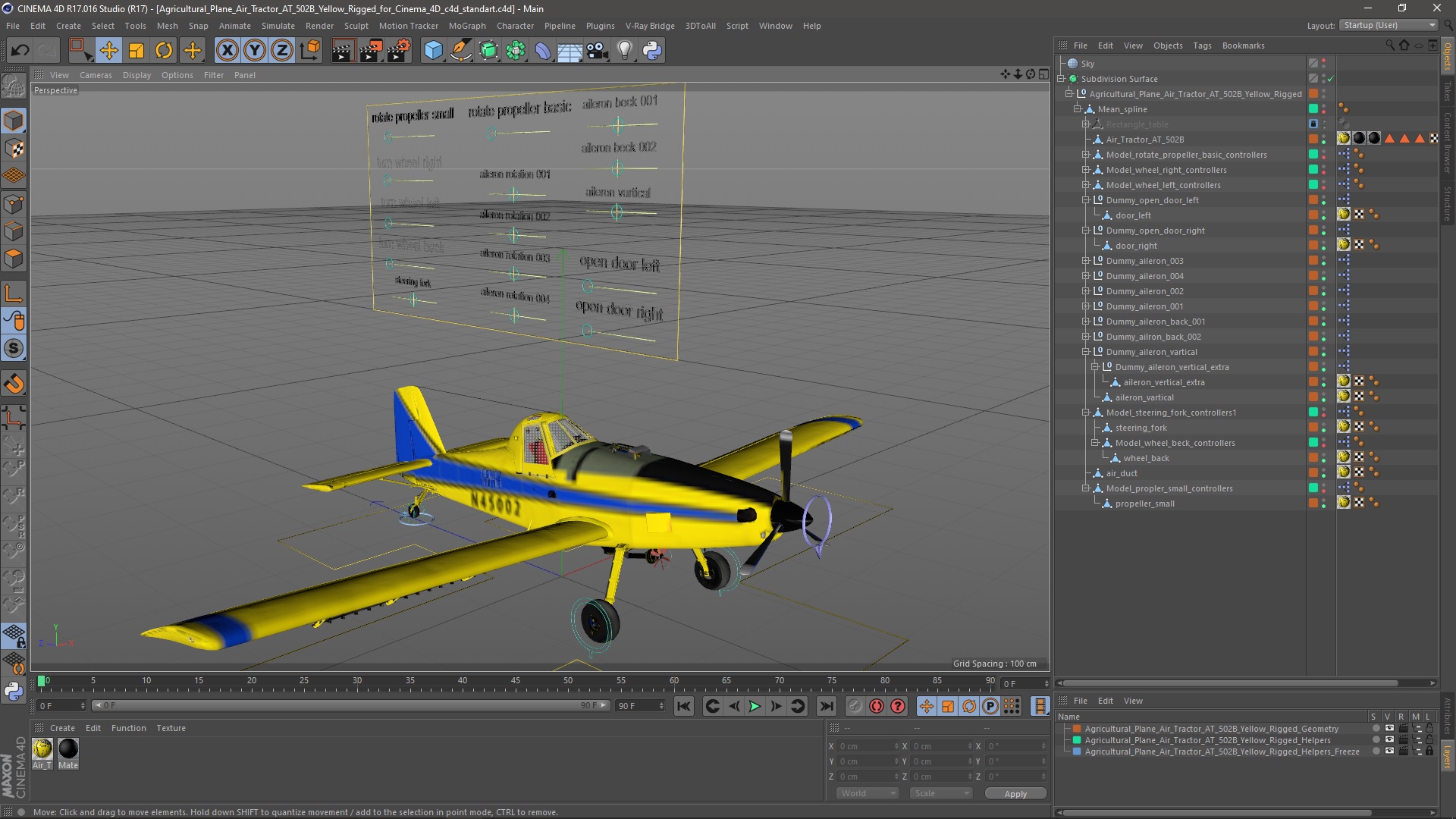
Task: Open the Bend deformer icon
Action: pos(543,51)
